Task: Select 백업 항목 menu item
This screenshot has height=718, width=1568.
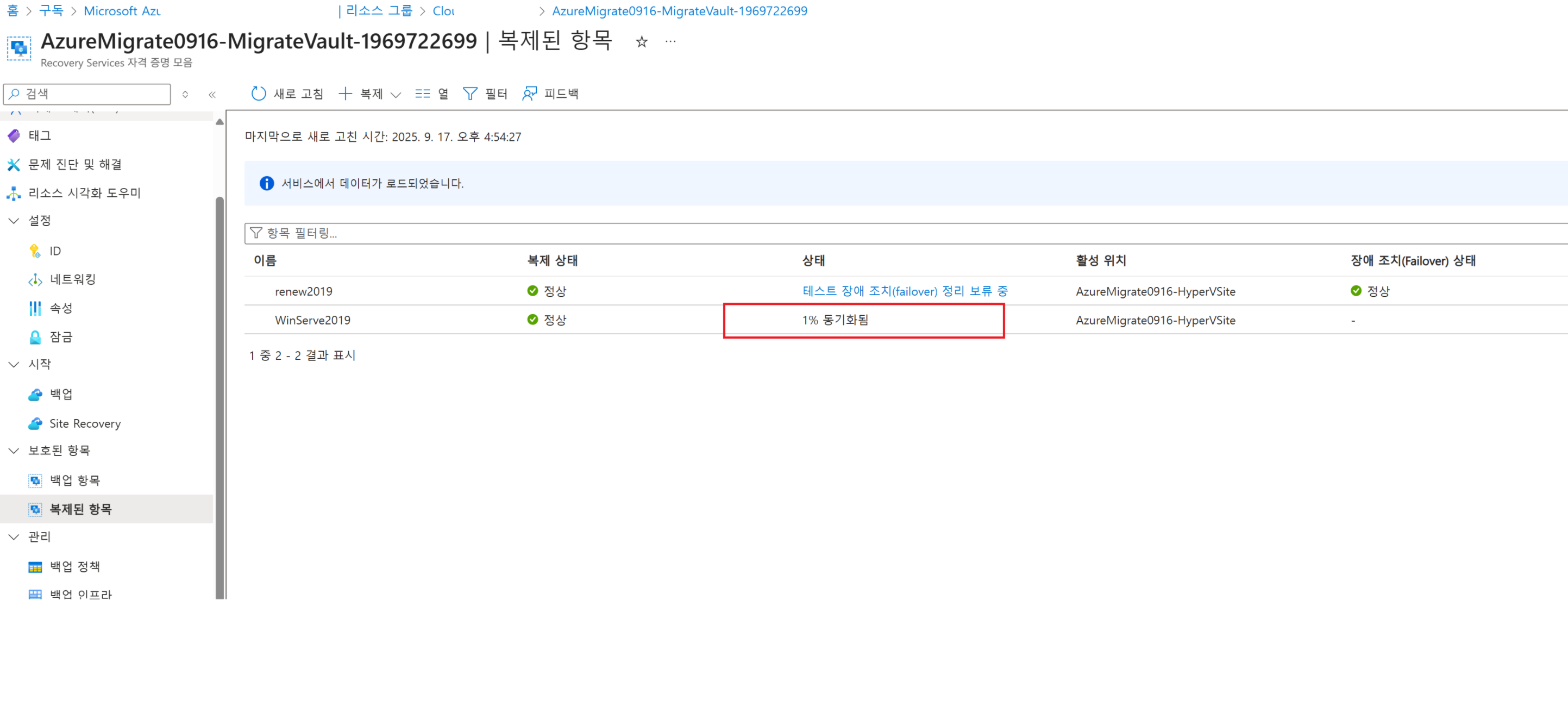Action: pos(74,480)
